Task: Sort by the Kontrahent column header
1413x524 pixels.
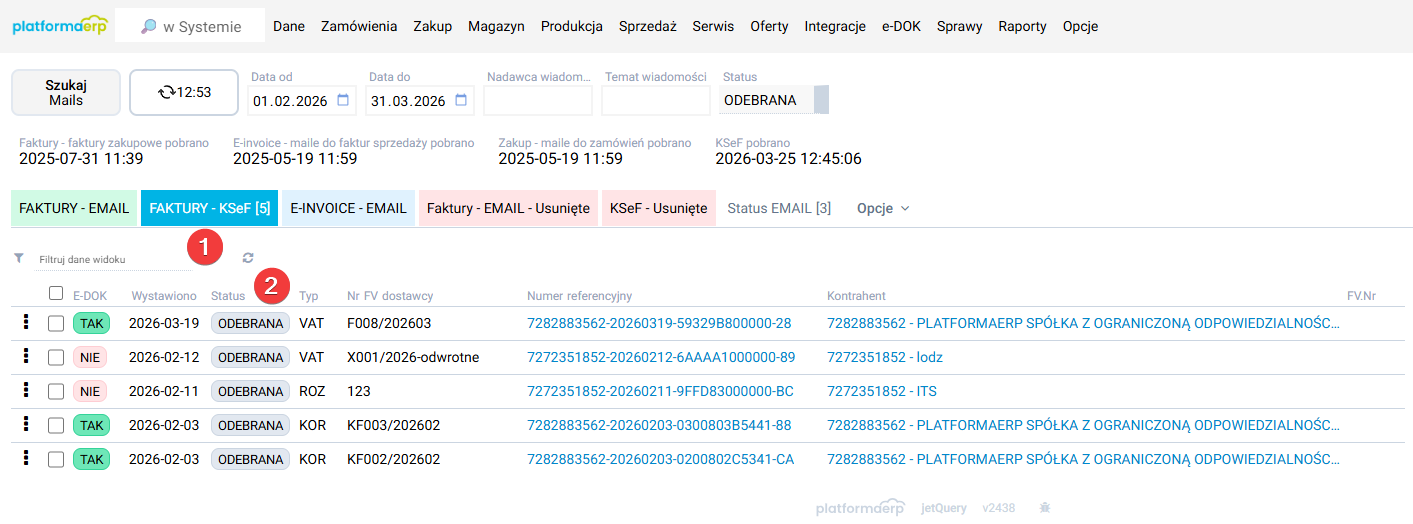Action: click(856, 296)
